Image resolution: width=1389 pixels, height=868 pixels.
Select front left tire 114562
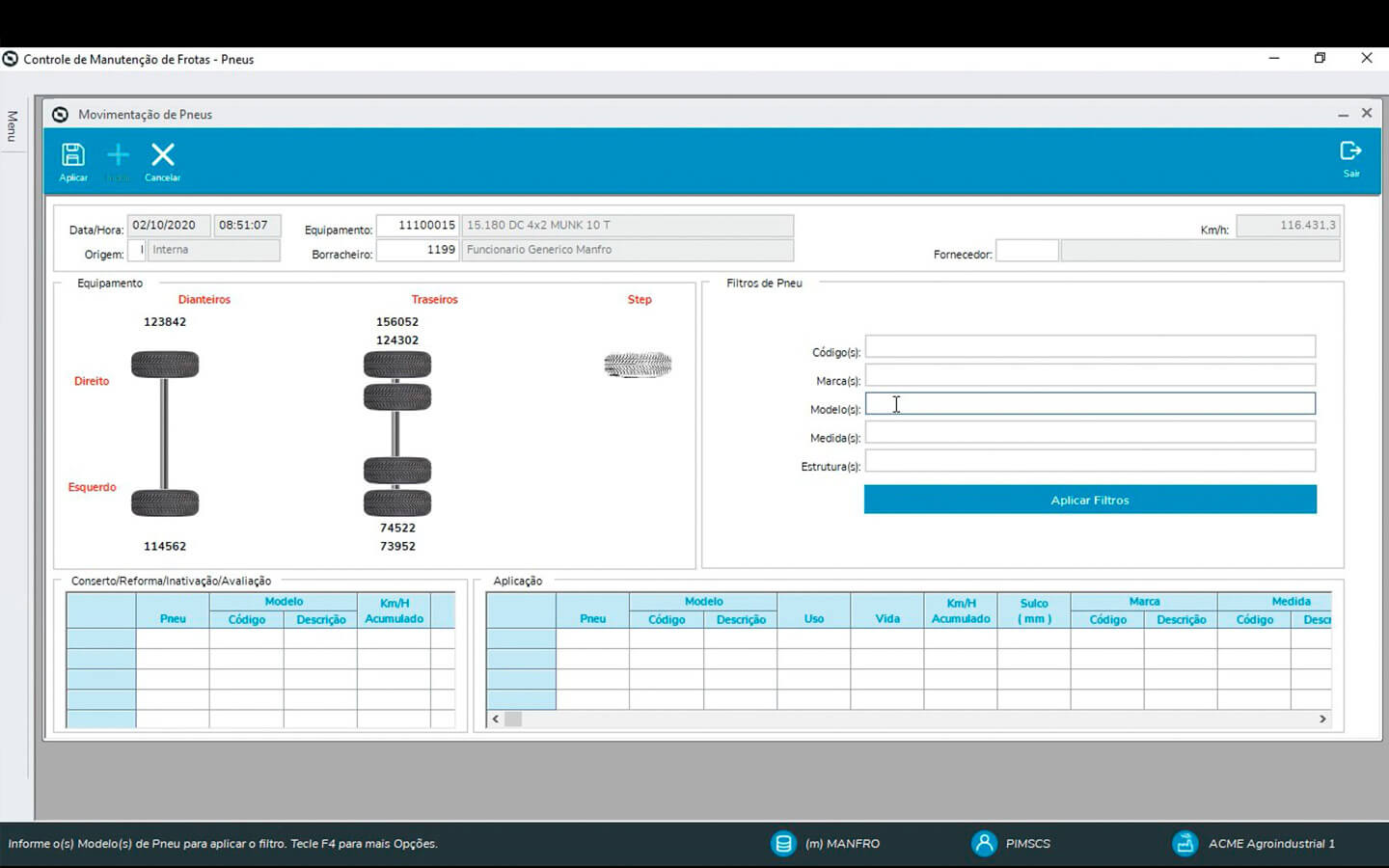165,502
